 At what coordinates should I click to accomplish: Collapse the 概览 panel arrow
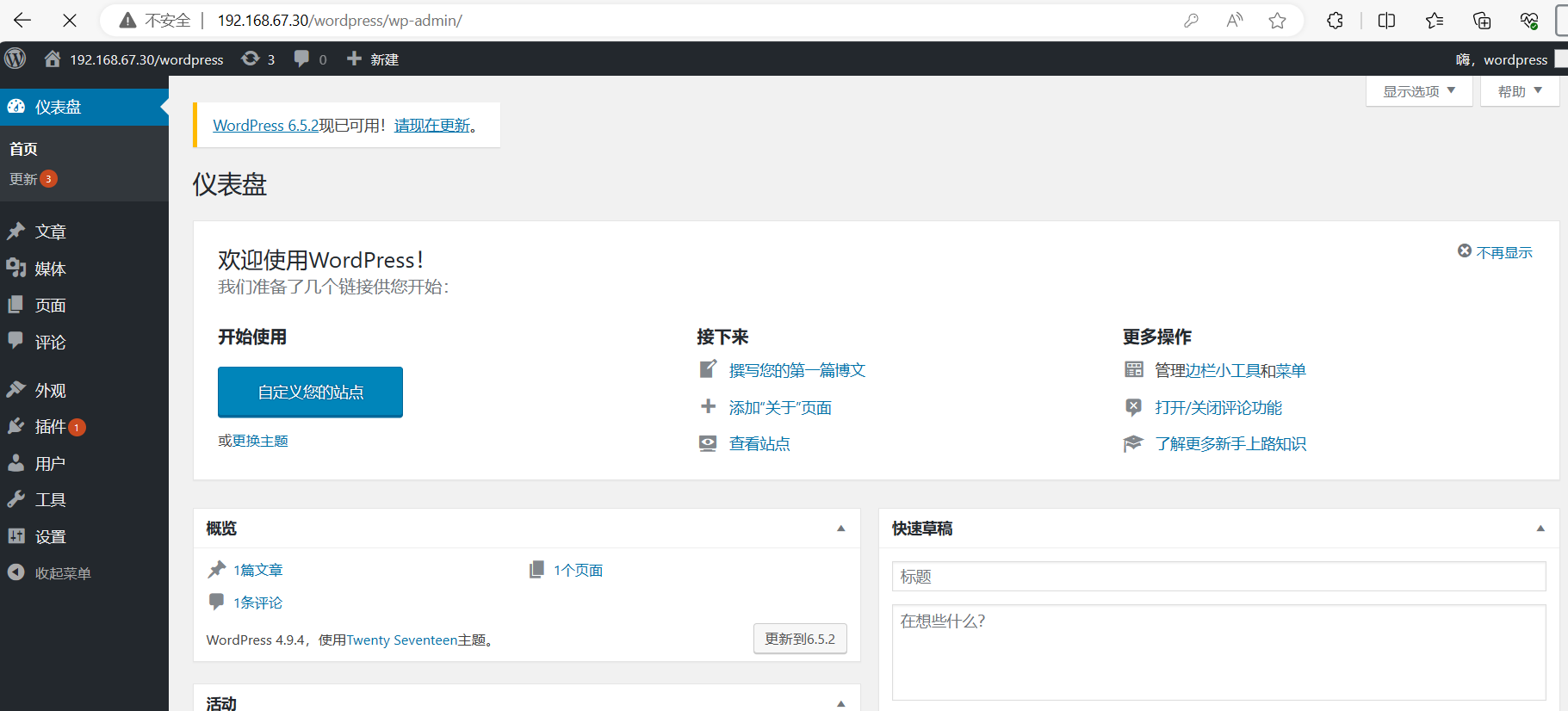(841, 529)
